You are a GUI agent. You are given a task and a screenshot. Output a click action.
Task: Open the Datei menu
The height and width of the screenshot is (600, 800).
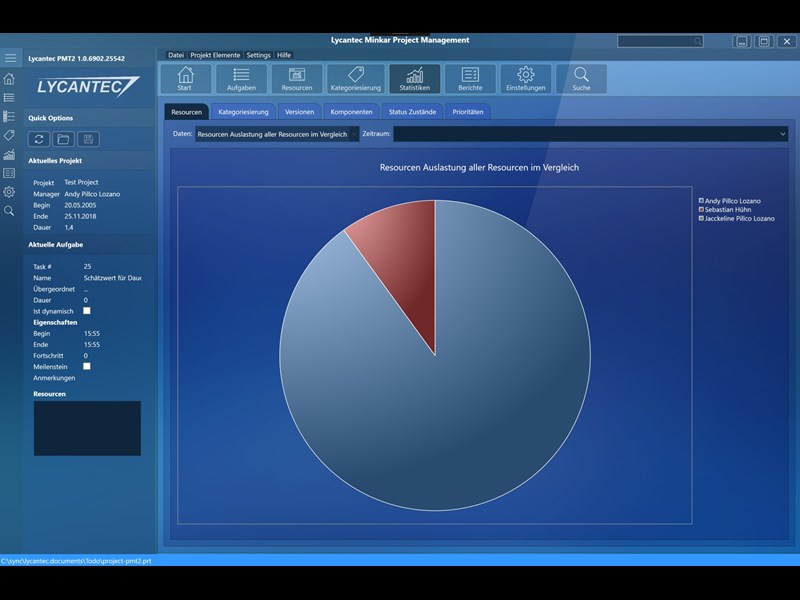pyautogui.click(x=176, y=55)
